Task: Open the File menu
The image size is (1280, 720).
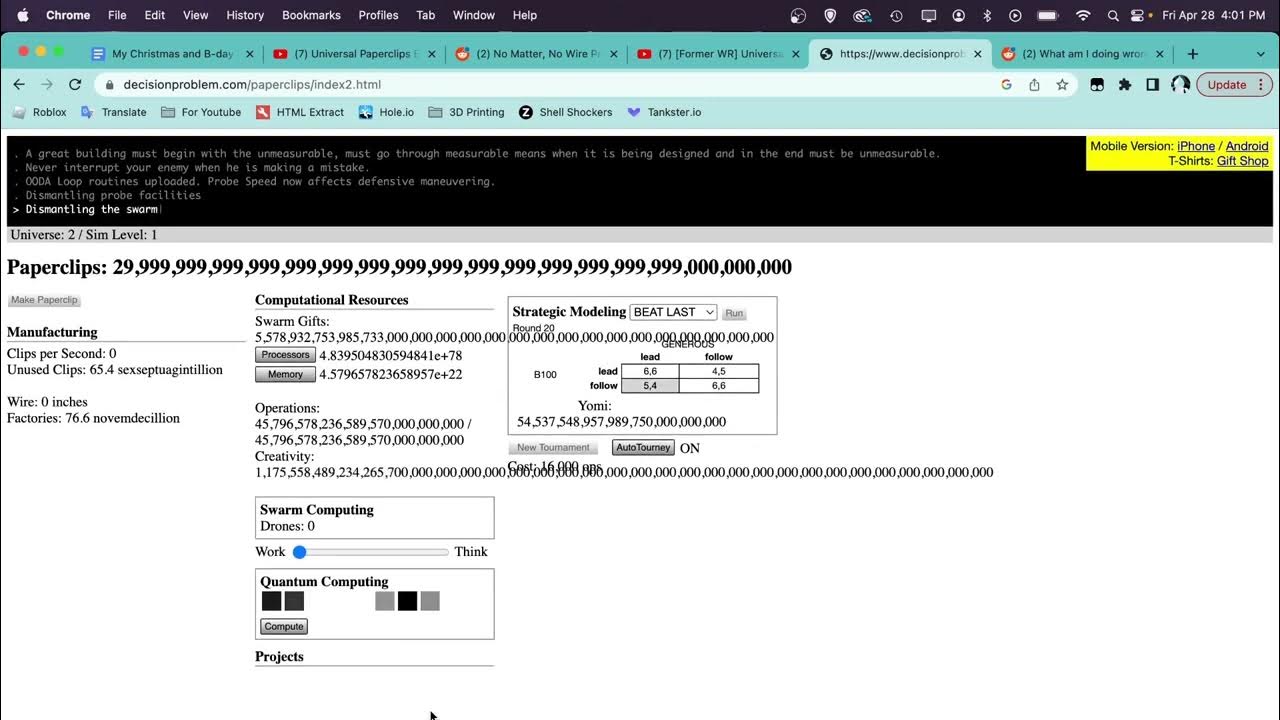Action: (x=117, y=15)
